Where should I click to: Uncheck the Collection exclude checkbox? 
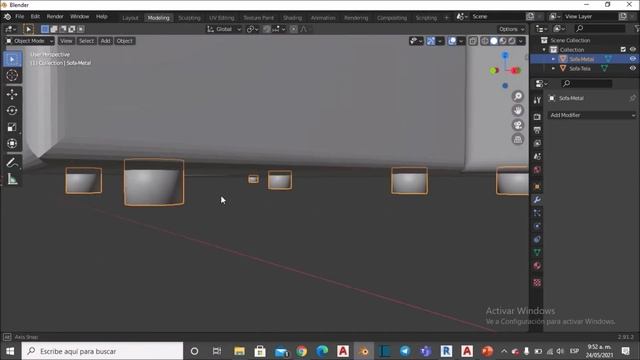point(623,49)
